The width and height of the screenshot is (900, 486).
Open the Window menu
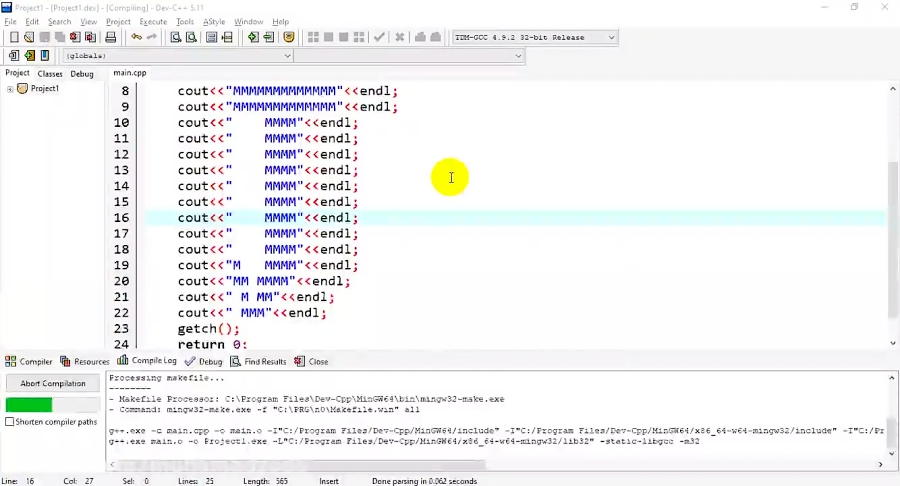pyautogui.click(x=249, y=22)
